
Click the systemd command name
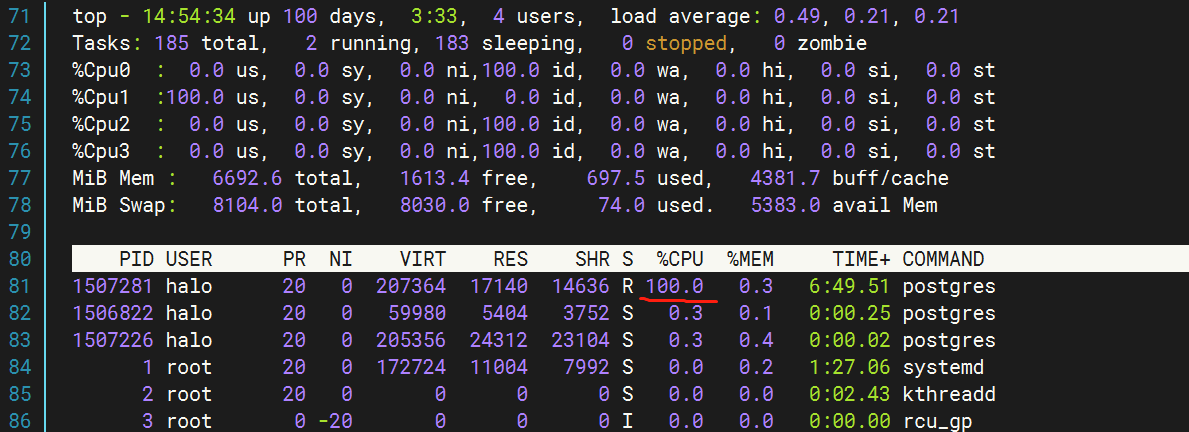click(943, 368)
